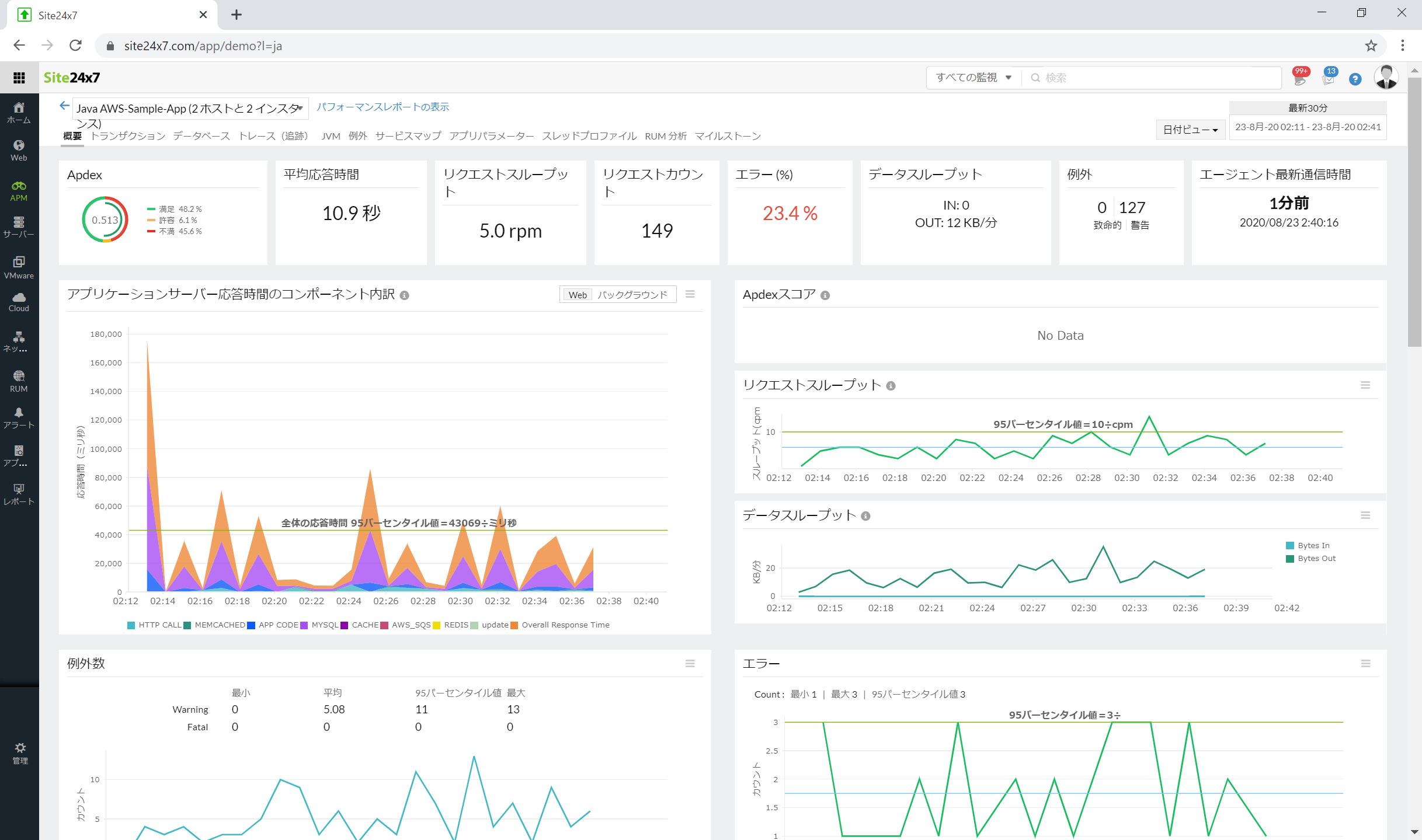Toggle Overall Response Time legend series
Image resolution: width=1422 pixels, height=840 pixels.
click(560, 625)
